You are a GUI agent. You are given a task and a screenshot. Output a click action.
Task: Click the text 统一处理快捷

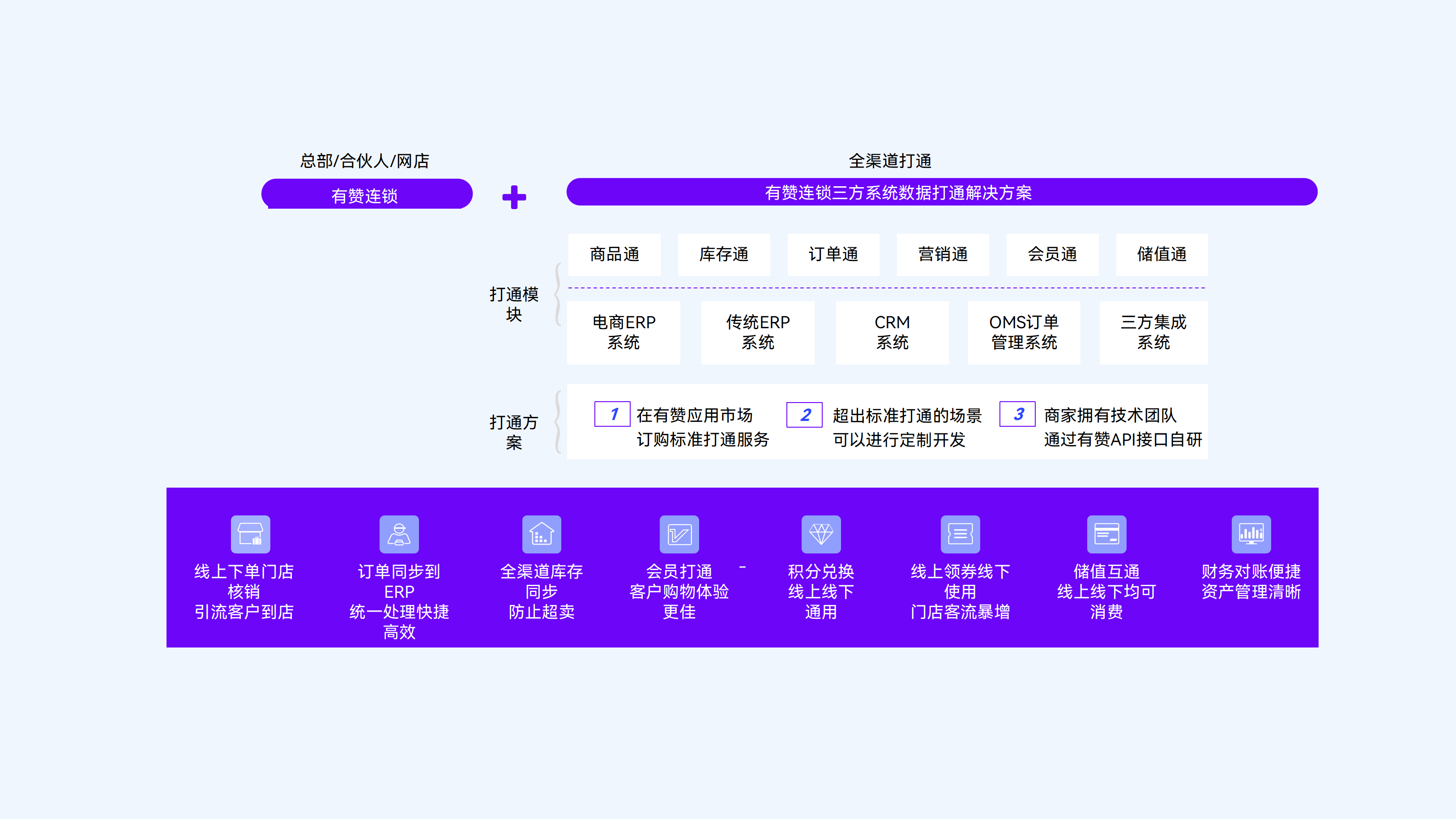pos(399,612)
